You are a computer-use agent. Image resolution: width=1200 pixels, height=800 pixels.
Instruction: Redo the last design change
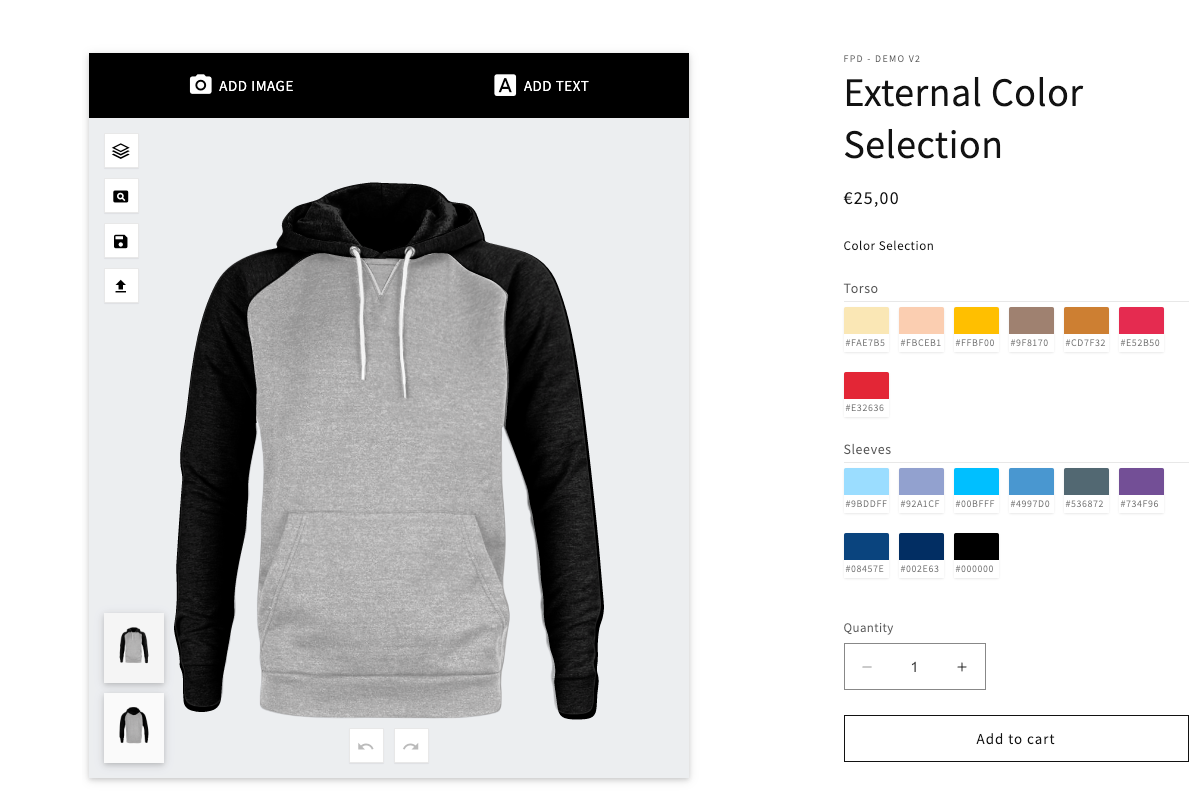tap(411, 745)
